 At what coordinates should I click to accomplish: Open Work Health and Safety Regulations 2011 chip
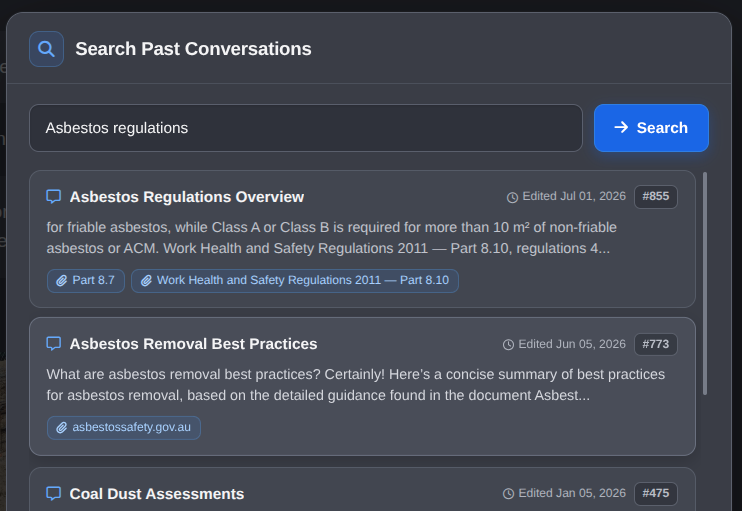click(x=295, y=281)
